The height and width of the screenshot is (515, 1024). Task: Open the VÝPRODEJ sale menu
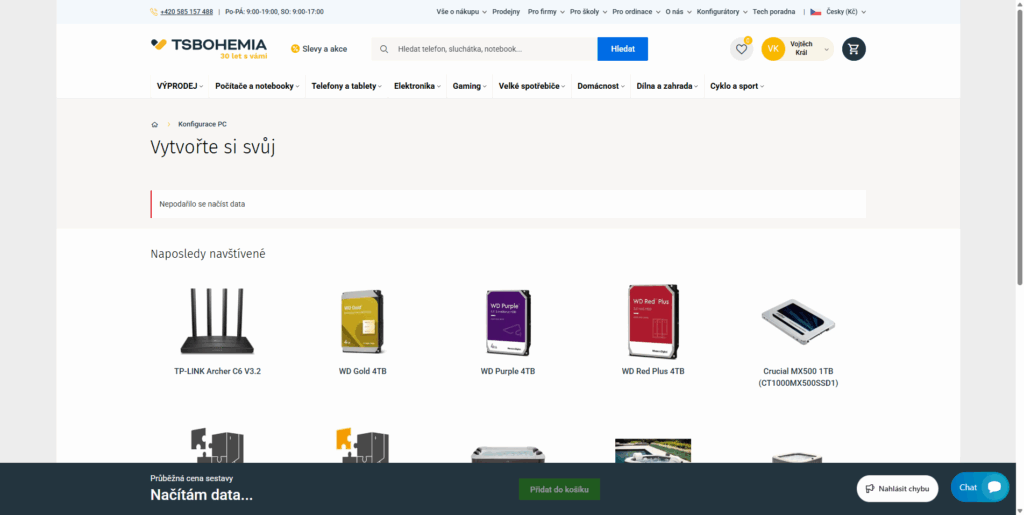[x=179, y=86]
